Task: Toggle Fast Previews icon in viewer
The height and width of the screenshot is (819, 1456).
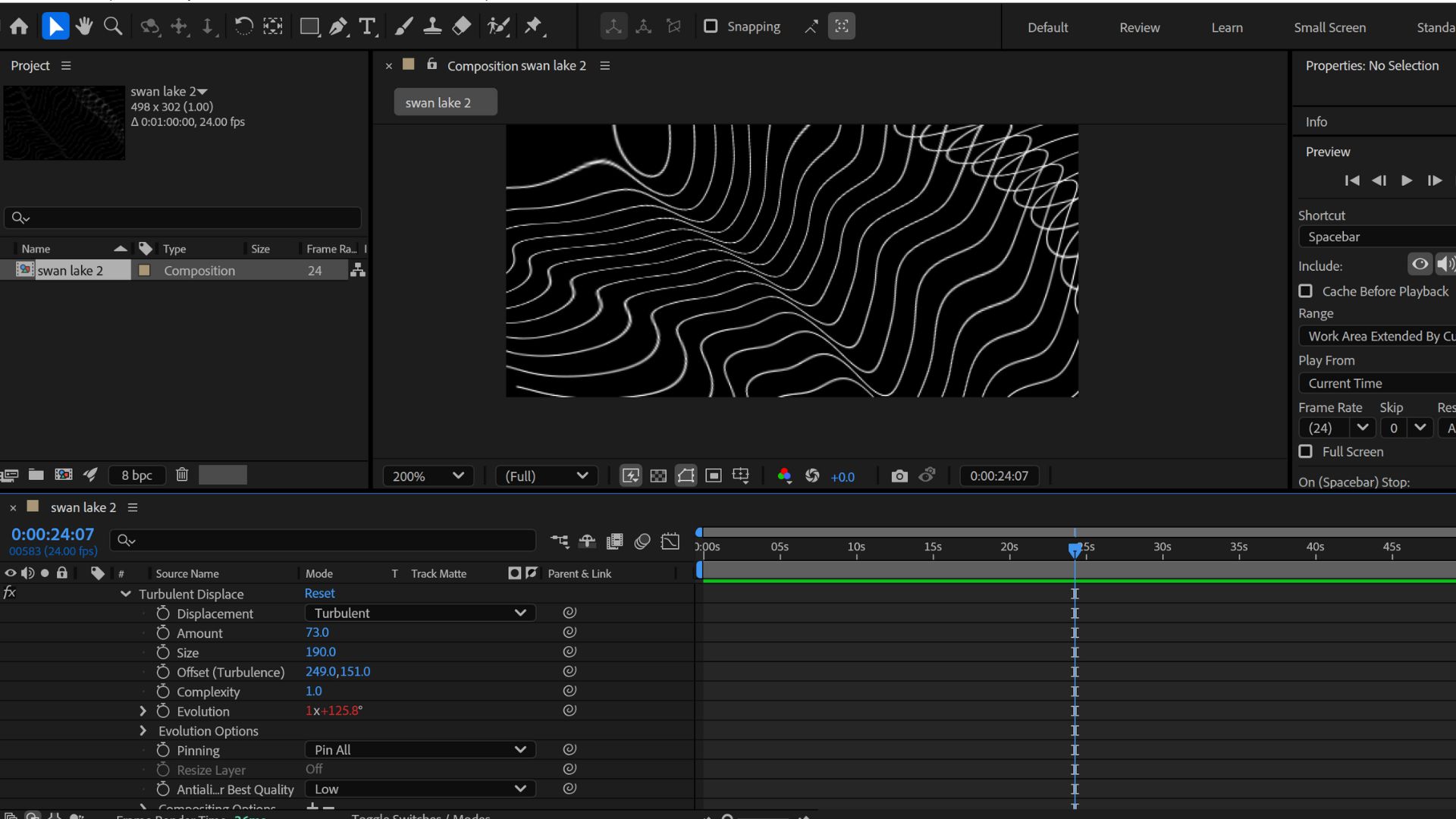Action: [x=631, y=475]
